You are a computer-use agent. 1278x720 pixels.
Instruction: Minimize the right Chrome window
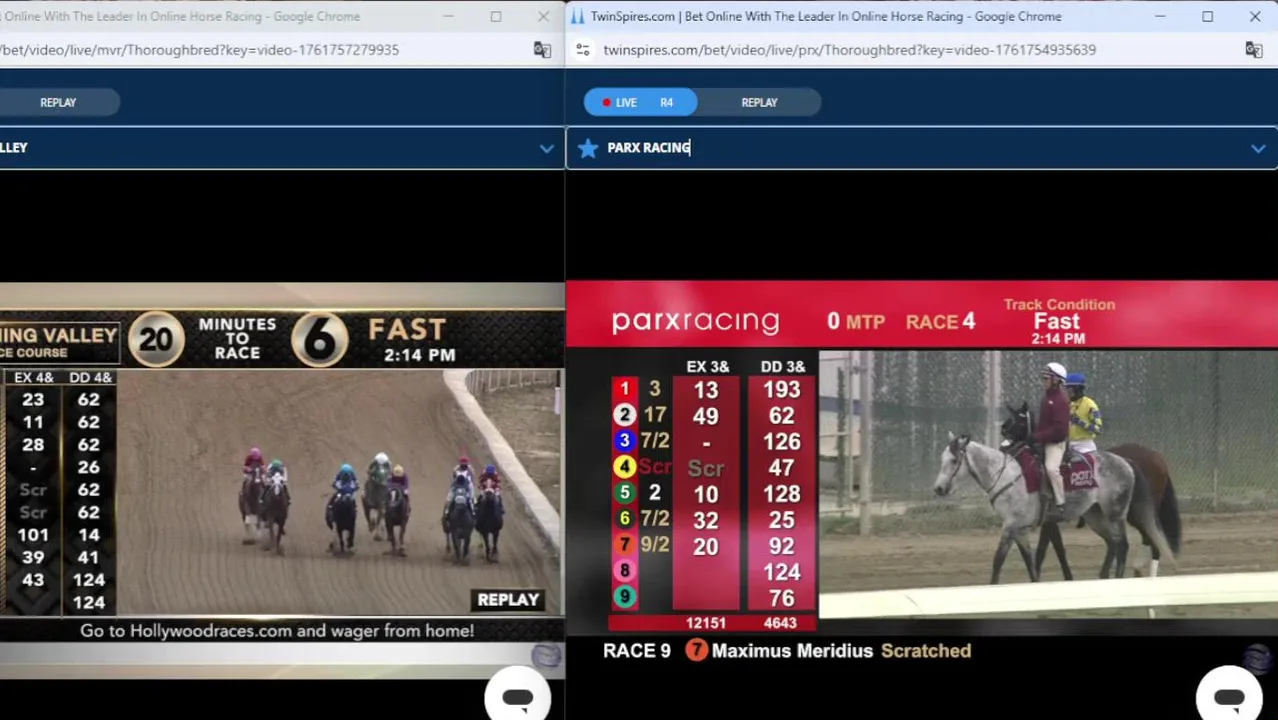click(x=1160, y=16)
